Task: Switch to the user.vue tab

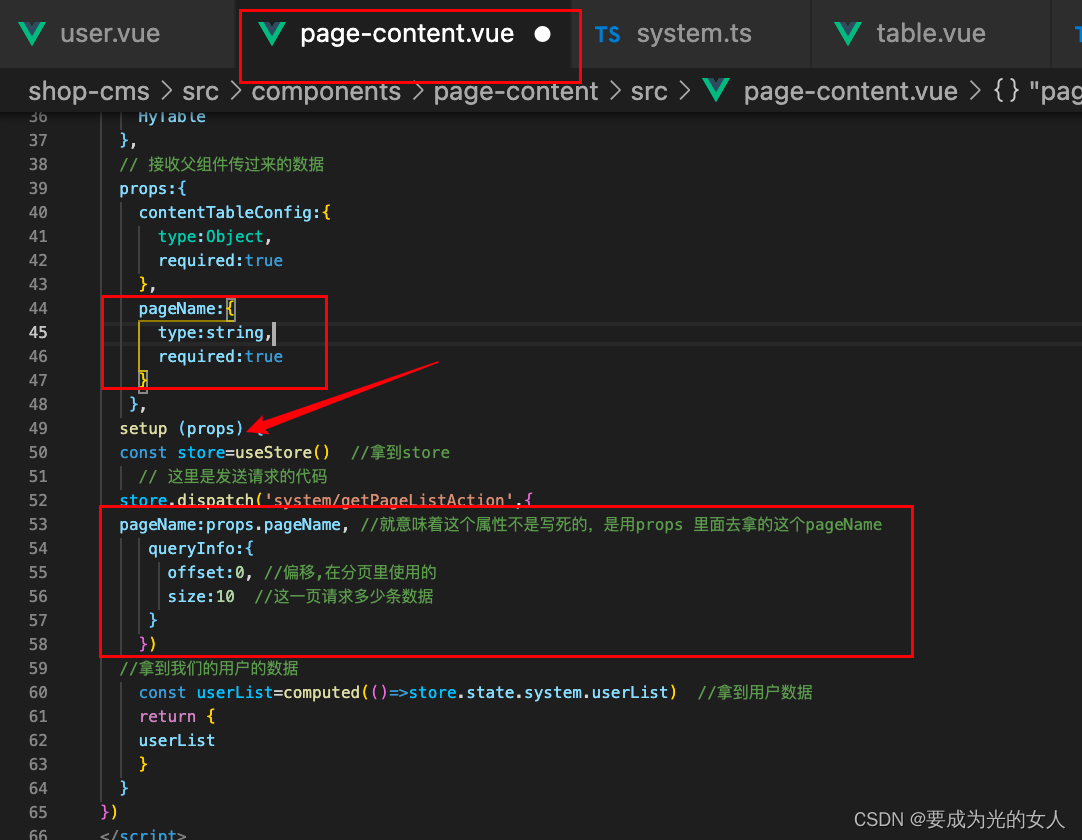Action: coord(110,33)
